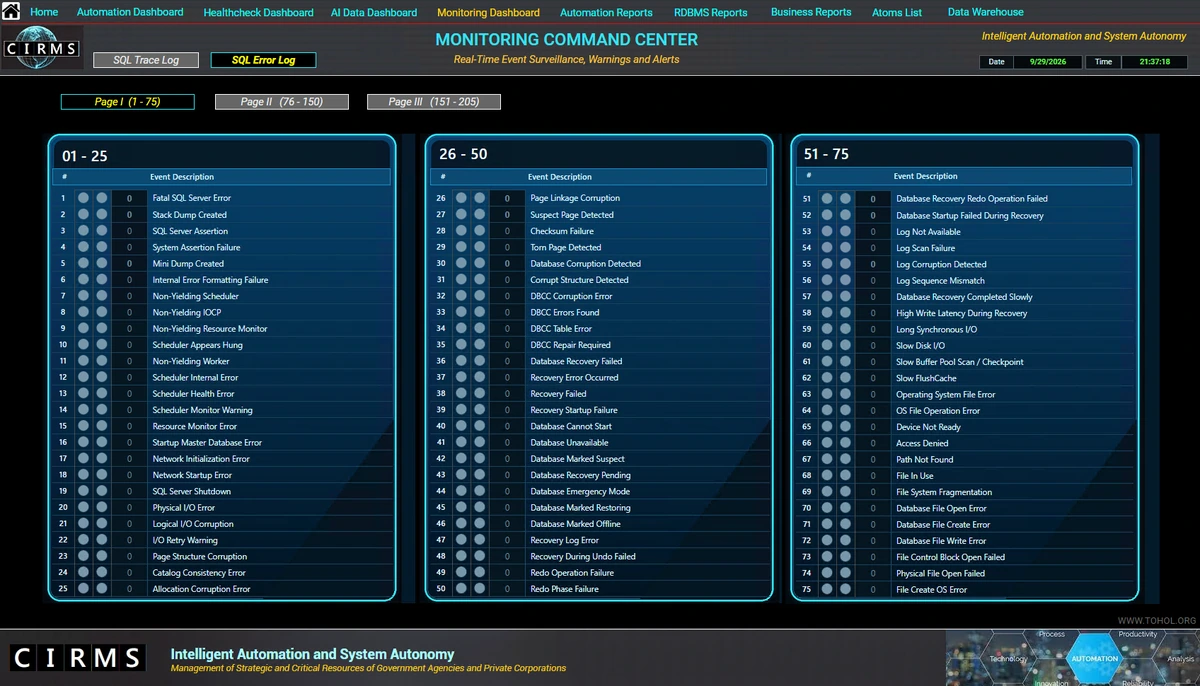The height and width of the screenshot is (686, 1200).
Task: Switch to the SQL Trace Log view
Action: (x=146, y=60)
